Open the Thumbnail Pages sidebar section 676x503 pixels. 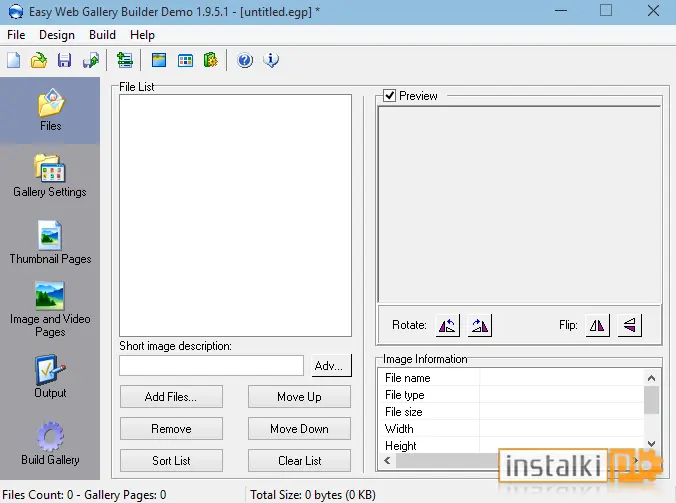[50, 242]
